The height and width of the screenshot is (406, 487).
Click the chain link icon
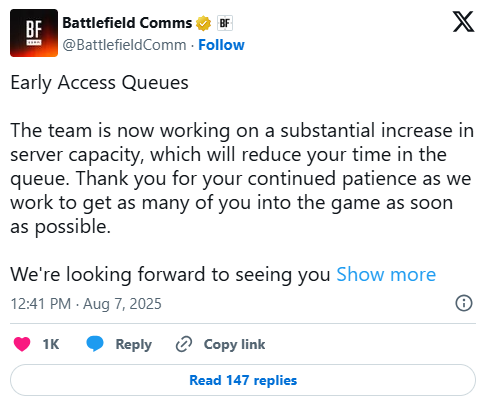pos(184,344)
